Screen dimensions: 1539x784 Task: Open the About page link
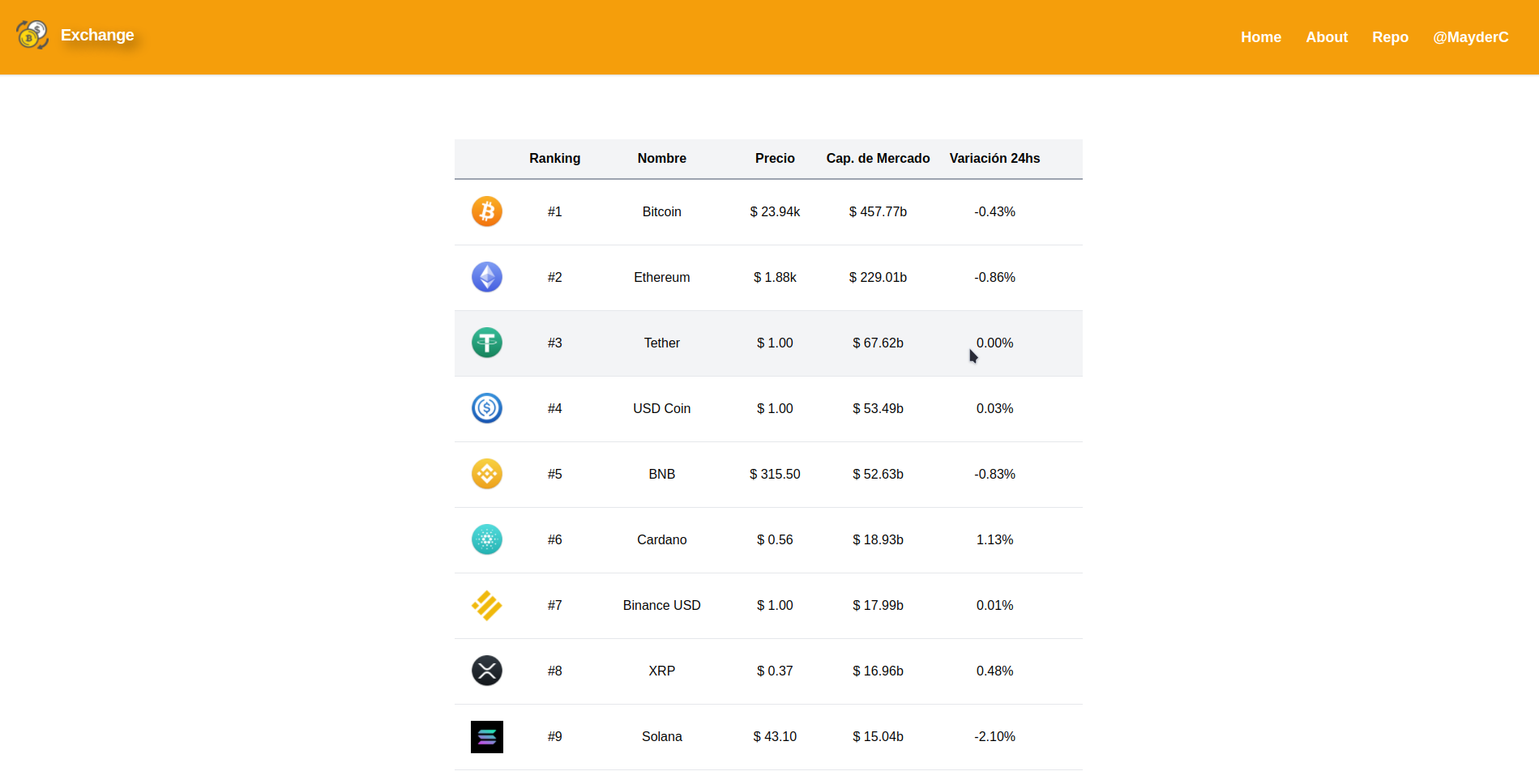[x=1327, y=37]
